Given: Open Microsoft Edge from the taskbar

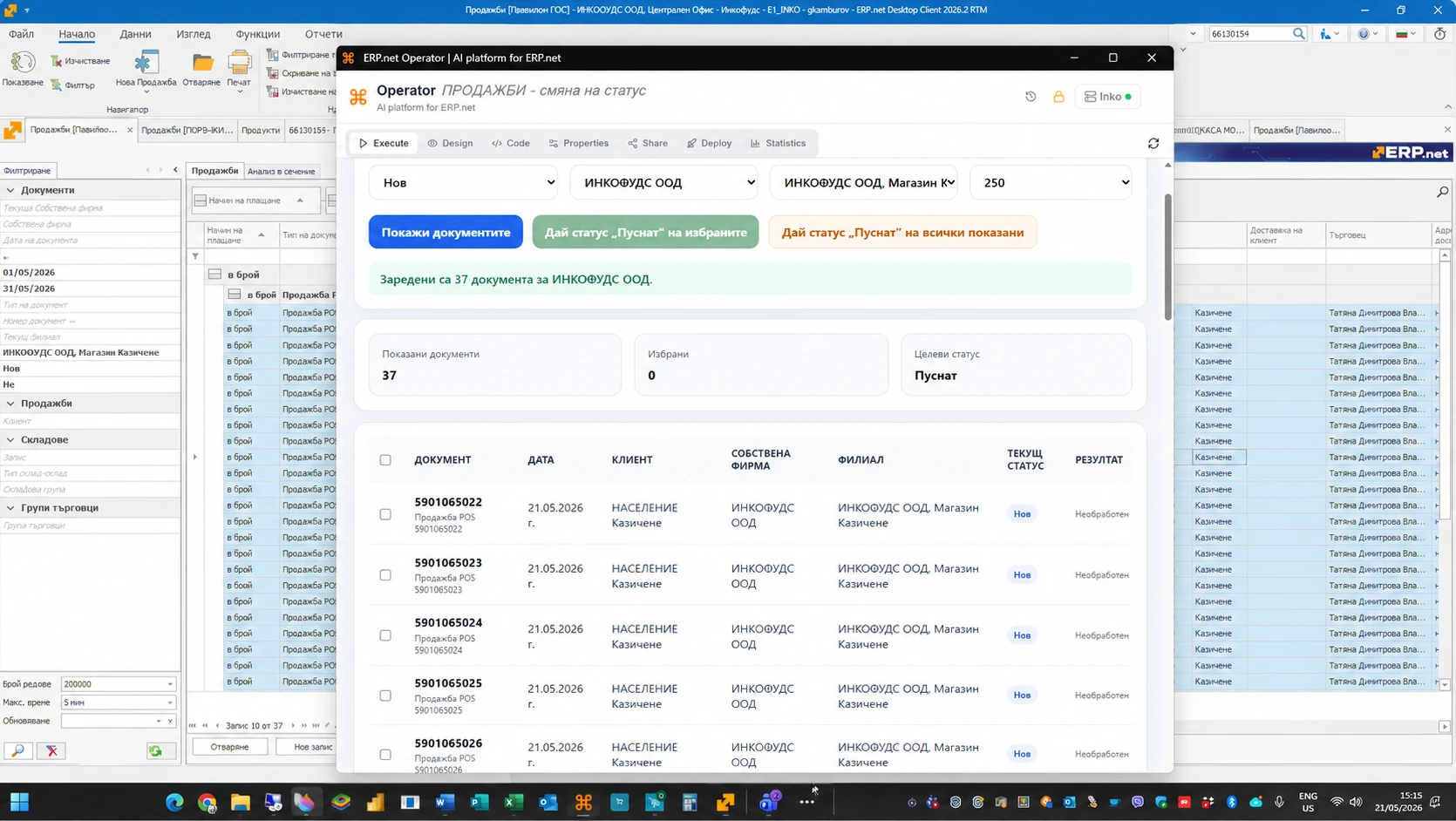Looking at the screenshot, I should pos(174,802).
